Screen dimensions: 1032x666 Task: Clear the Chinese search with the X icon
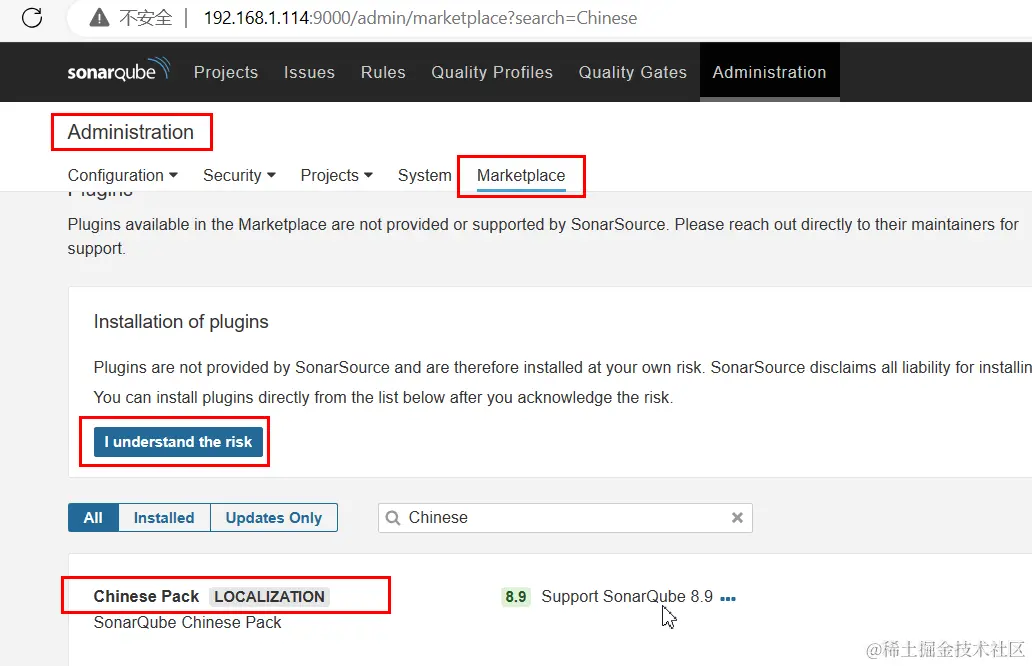[737, 518]
